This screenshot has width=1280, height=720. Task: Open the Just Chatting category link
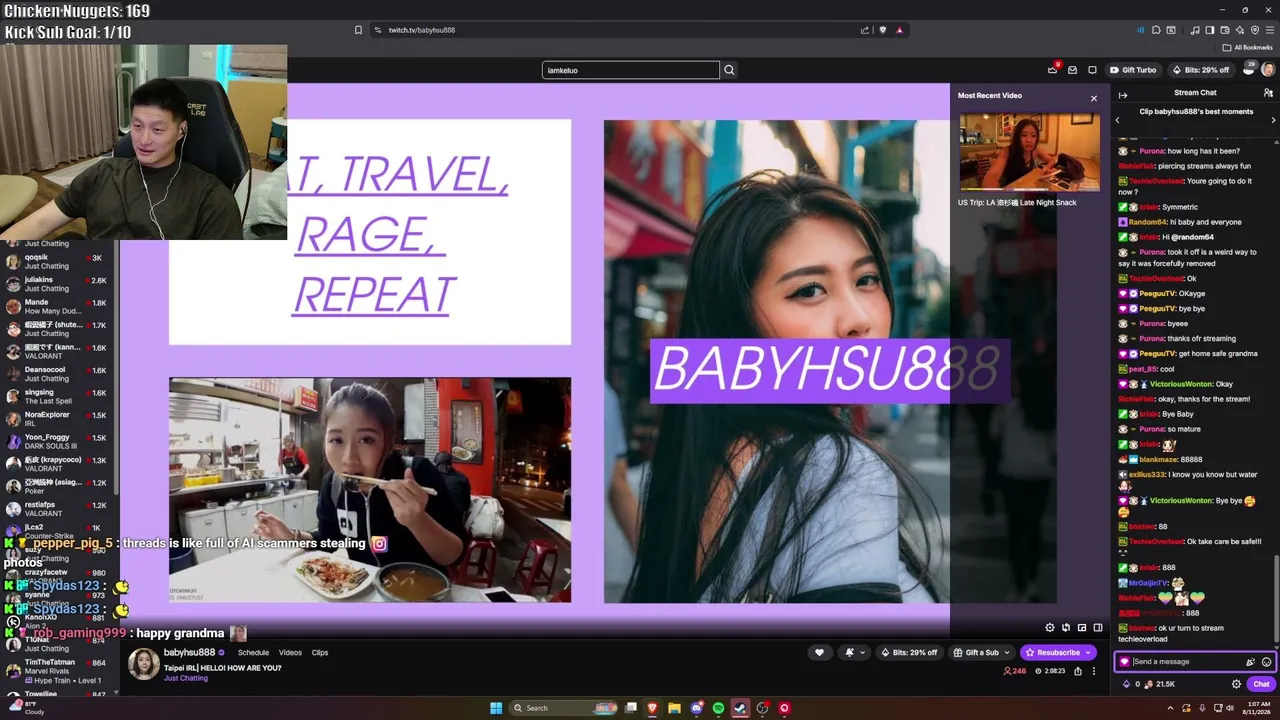(x=186, y=678)
